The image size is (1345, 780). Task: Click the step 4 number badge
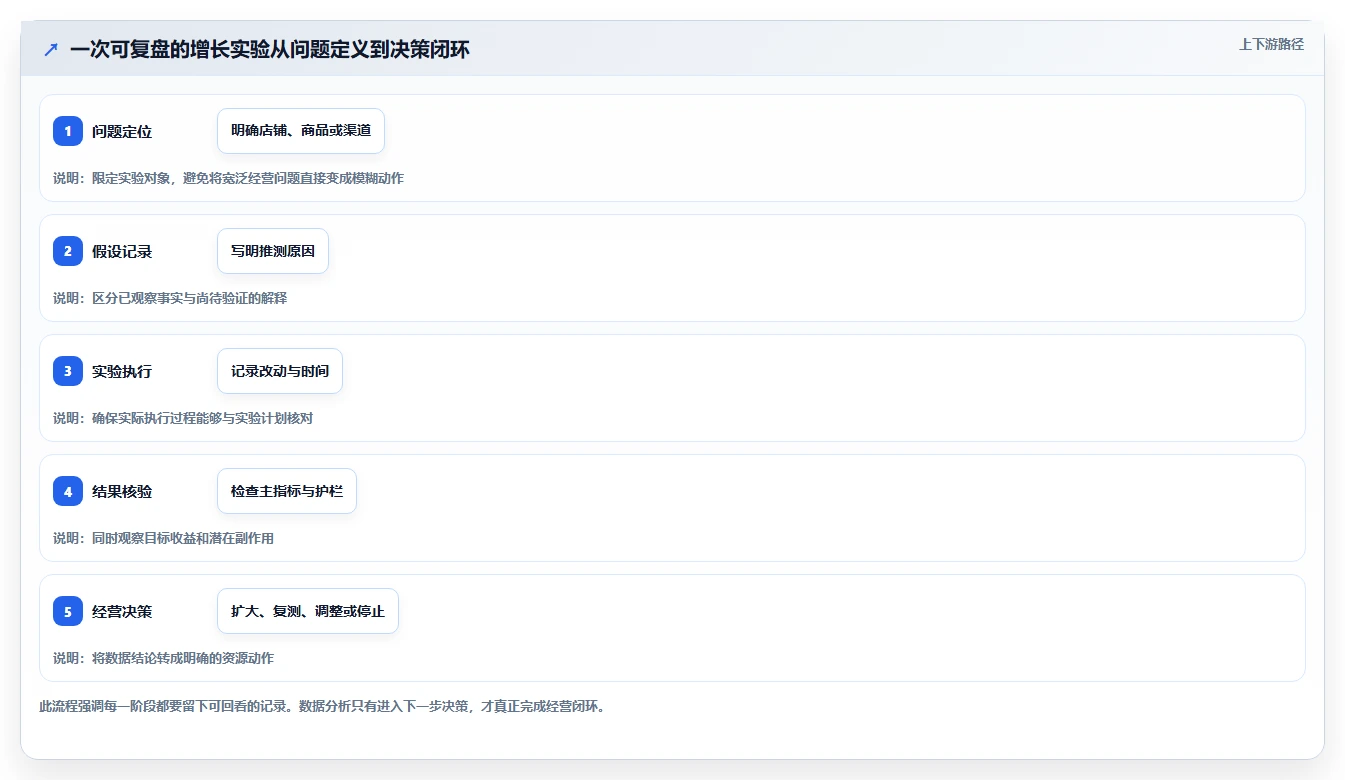coord(68,491)
